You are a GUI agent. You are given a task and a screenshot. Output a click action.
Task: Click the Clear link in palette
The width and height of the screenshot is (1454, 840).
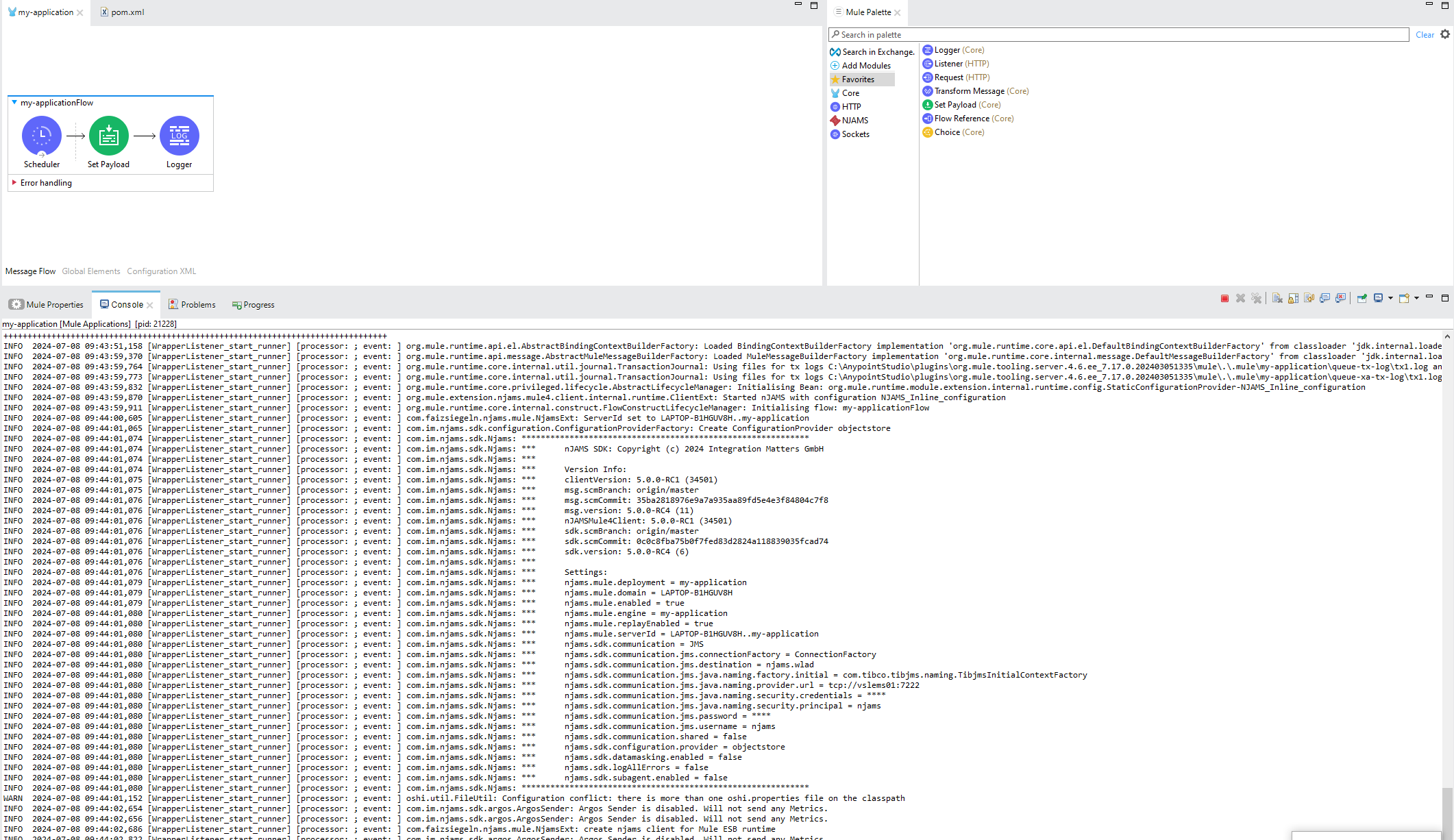[1425, 35]
